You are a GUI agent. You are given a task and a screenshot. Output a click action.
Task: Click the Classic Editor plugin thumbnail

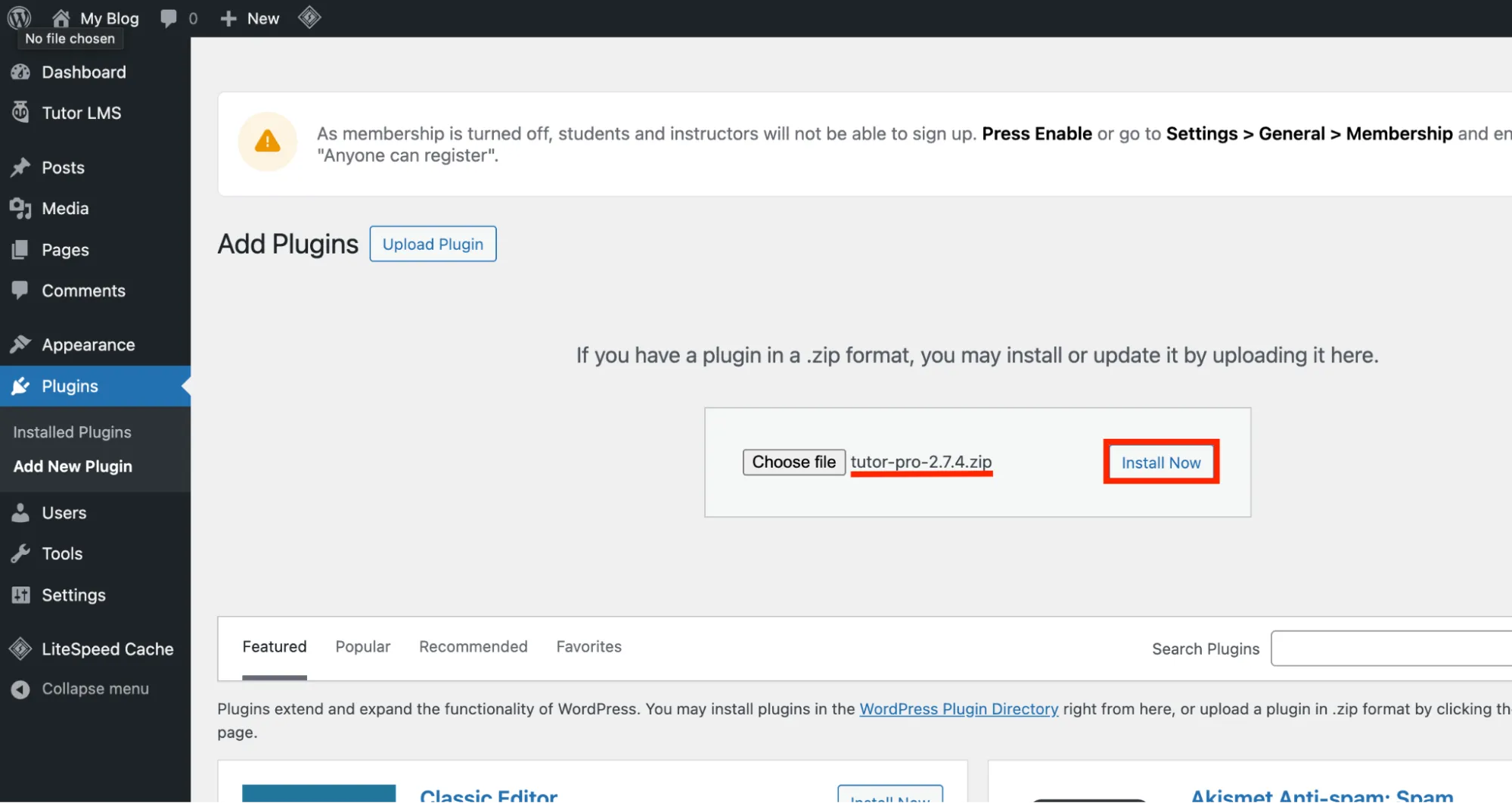[x=318, y=793]
